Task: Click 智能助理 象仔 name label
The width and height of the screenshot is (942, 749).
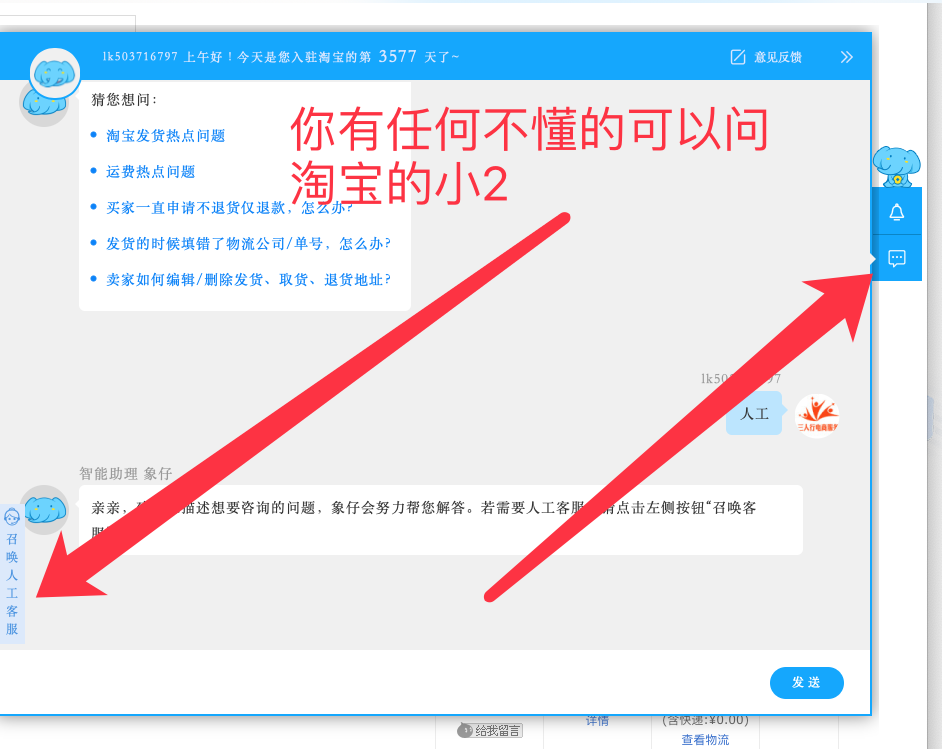Action: click(126, 473)
